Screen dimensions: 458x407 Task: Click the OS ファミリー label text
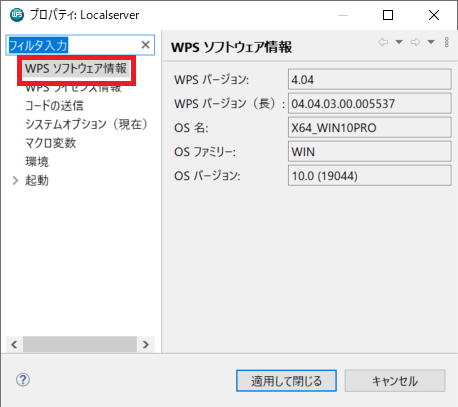[x=205, y=152]
